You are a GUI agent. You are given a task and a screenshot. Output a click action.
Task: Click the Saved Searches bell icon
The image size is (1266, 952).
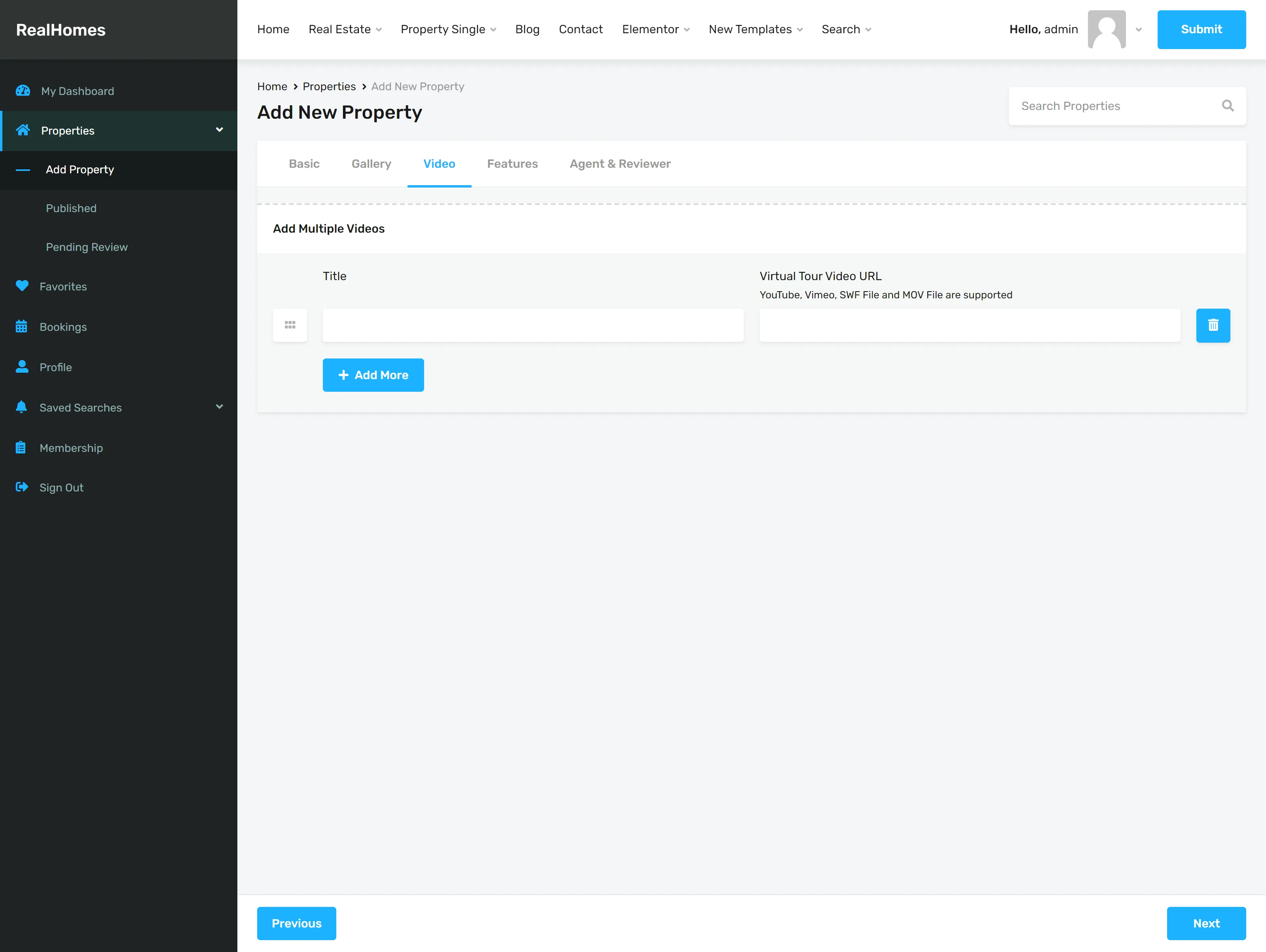[21, 407]
